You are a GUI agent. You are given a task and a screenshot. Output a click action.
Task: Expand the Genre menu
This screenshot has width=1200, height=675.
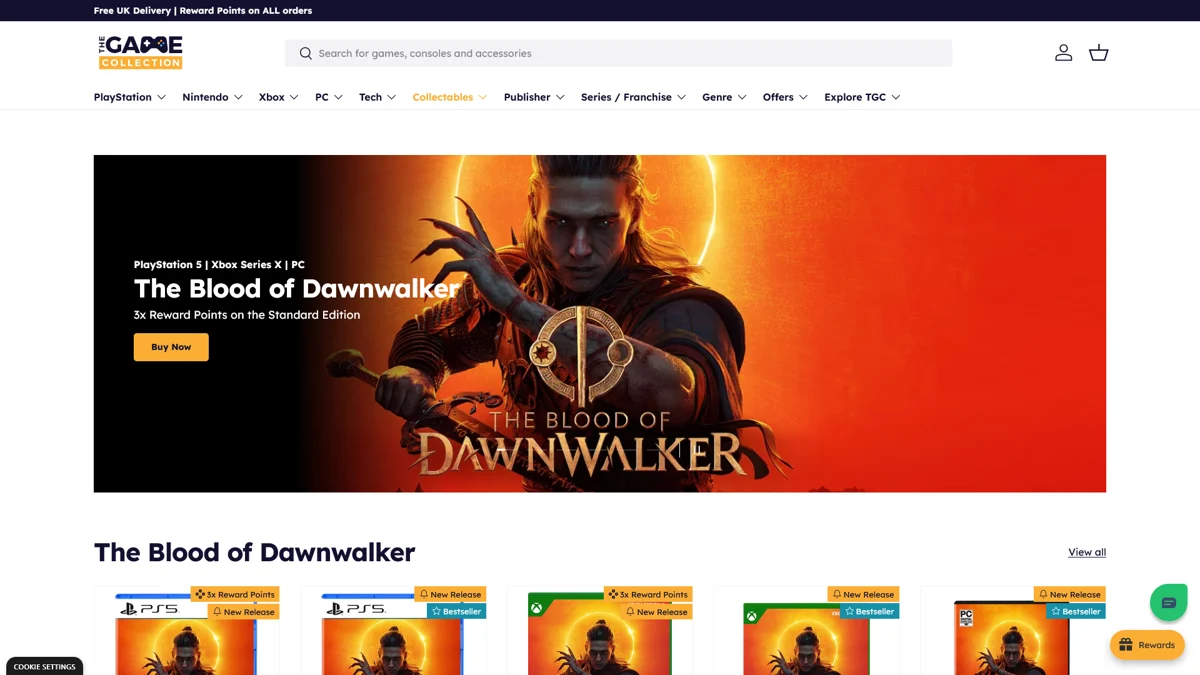(x=724, y=97)
